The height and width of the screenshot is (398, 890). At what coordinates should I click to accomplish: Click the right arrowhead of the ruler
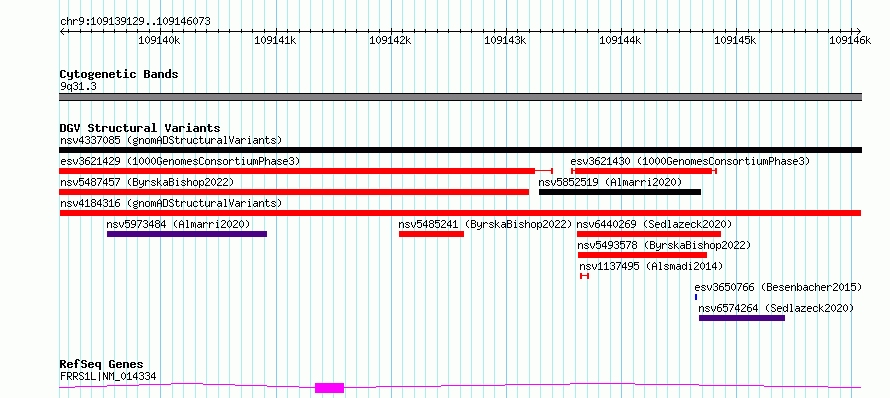tap(859, 31)
